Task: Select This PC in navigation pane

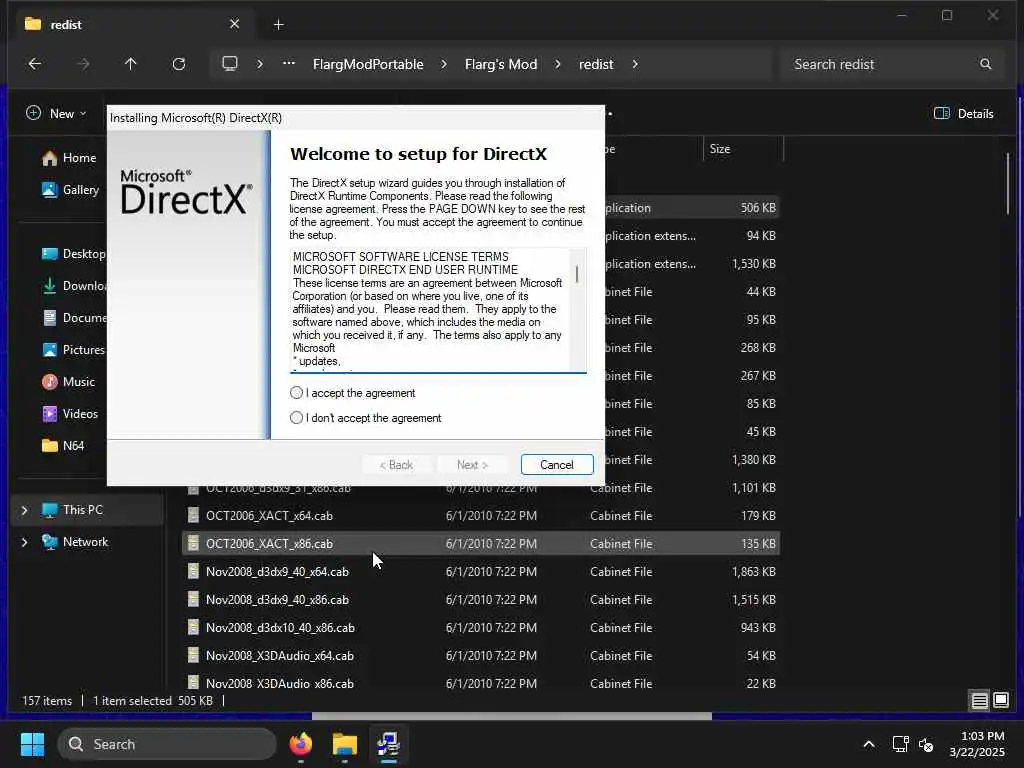Action: click(x=88, y=509)
